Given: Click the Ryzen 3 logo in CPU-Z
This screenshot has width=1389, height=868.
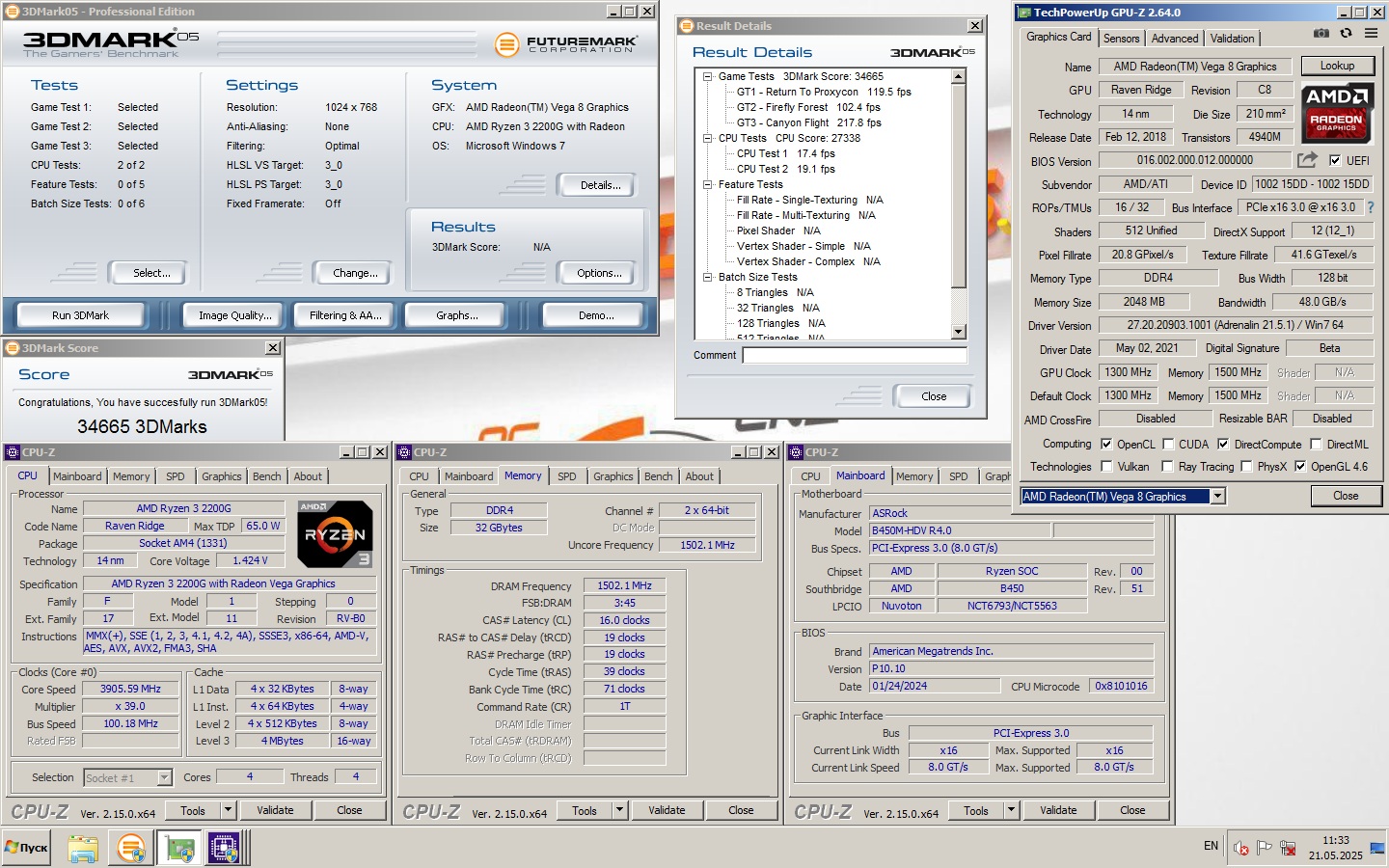Looking at the screenshot, I should (x=335, y=533).
